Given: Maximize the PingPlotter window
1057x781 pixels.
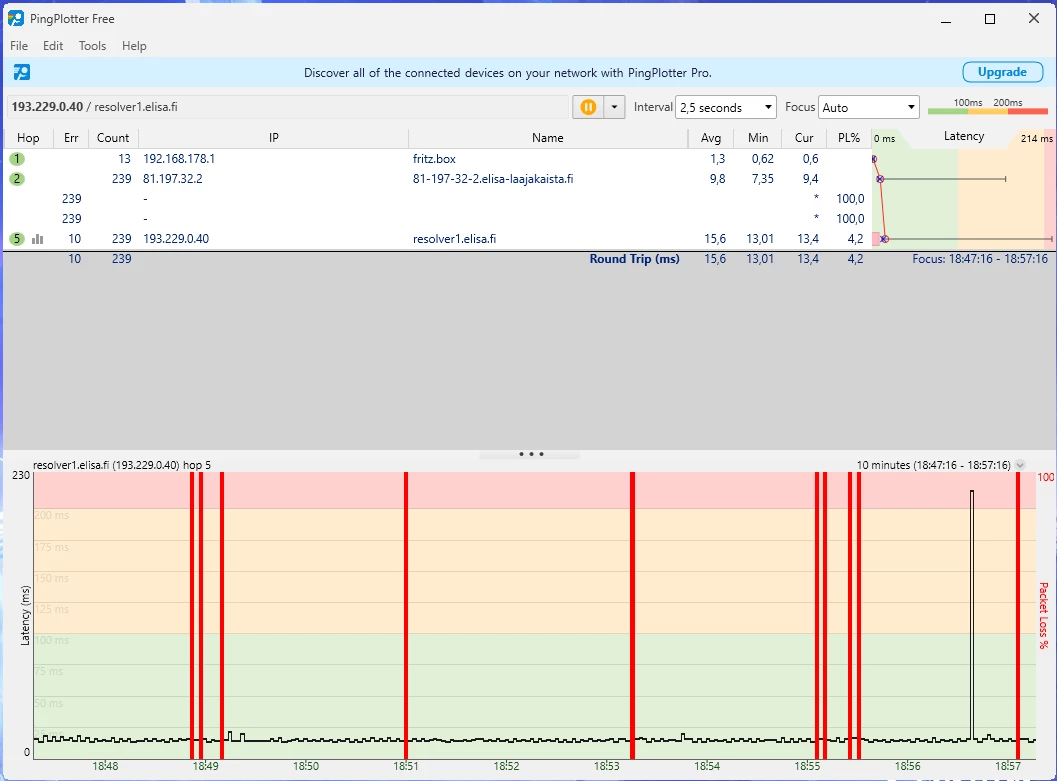Looking at the screenshot, I should (990, 19).
